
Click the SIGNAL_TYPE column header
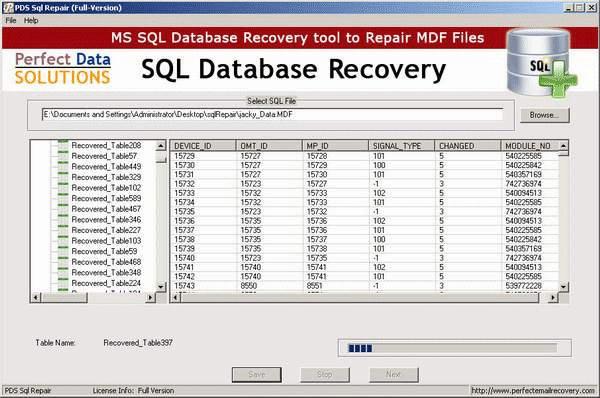pos(402,146)
